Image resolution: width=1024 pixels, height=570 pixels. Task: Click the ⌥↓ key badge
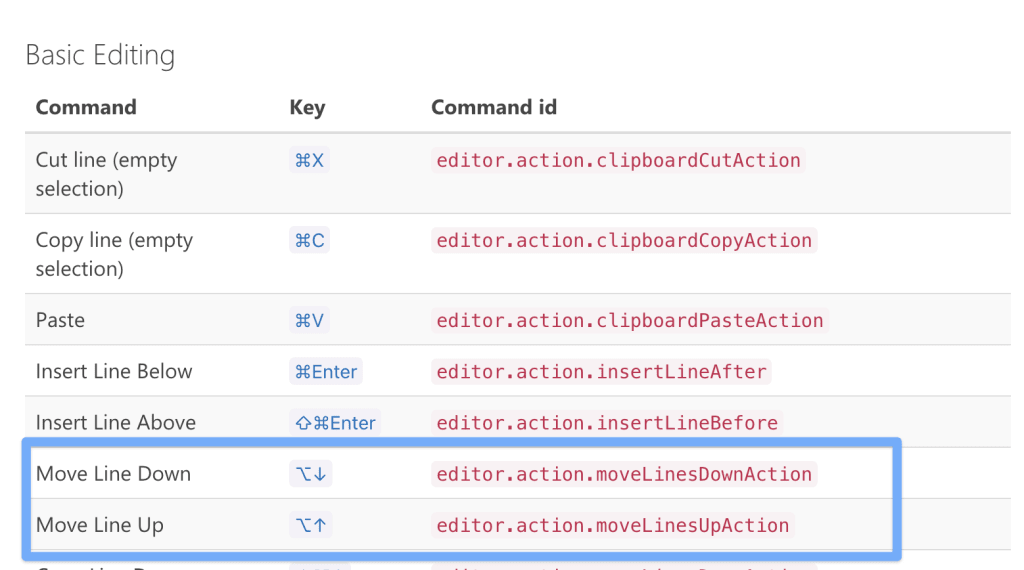point(310,474)
